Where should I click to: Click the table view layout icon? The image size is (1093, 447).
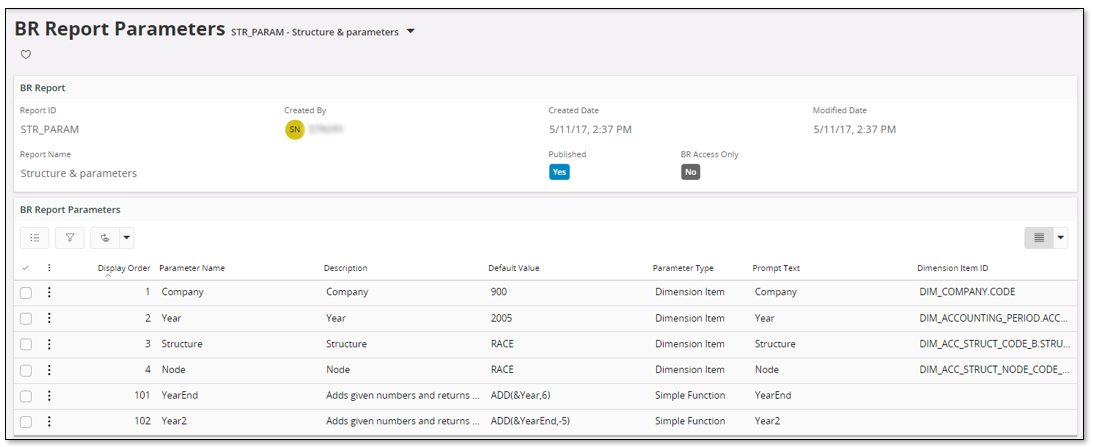tap(1039, 238)
